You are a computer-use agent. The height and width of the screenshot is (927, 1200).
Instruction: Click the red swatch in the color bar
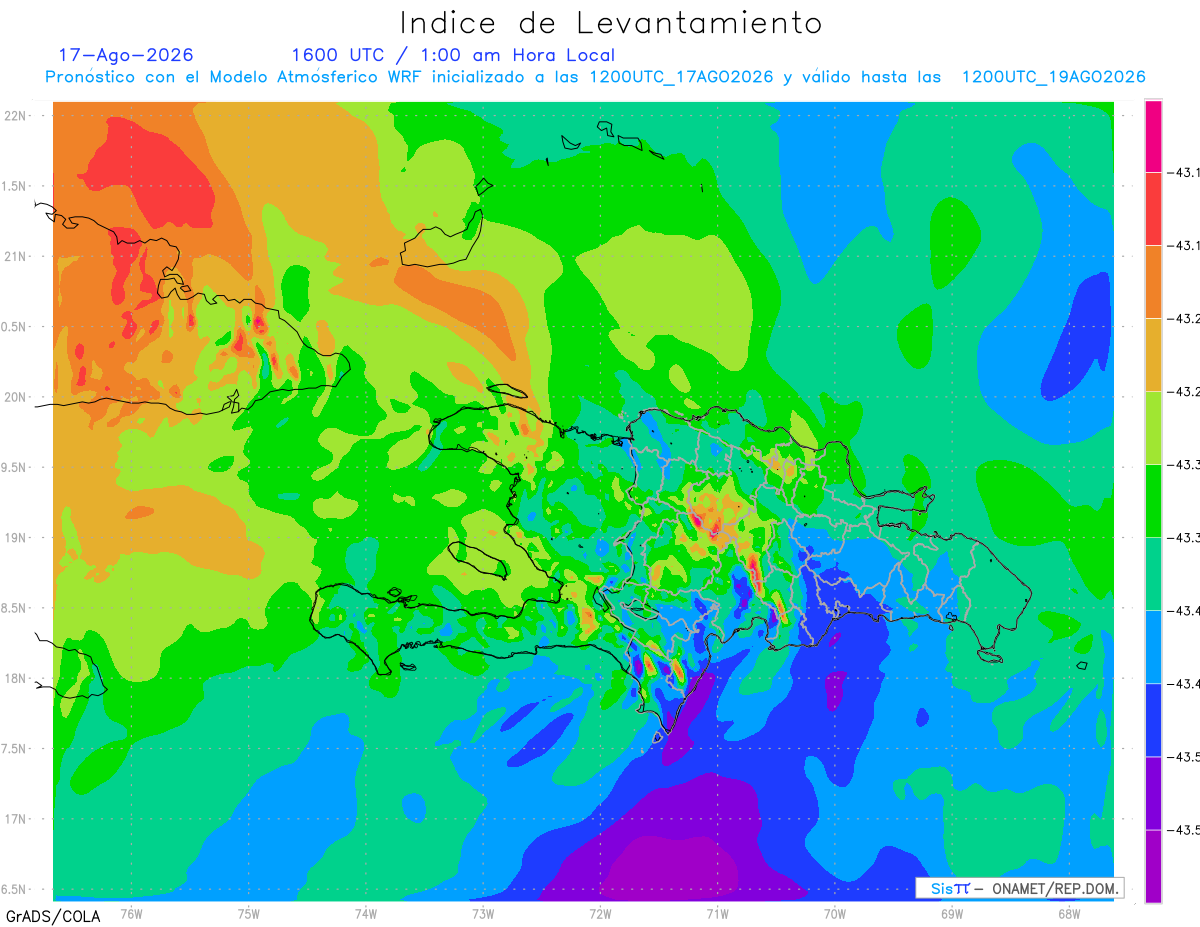coord(1153,209)
